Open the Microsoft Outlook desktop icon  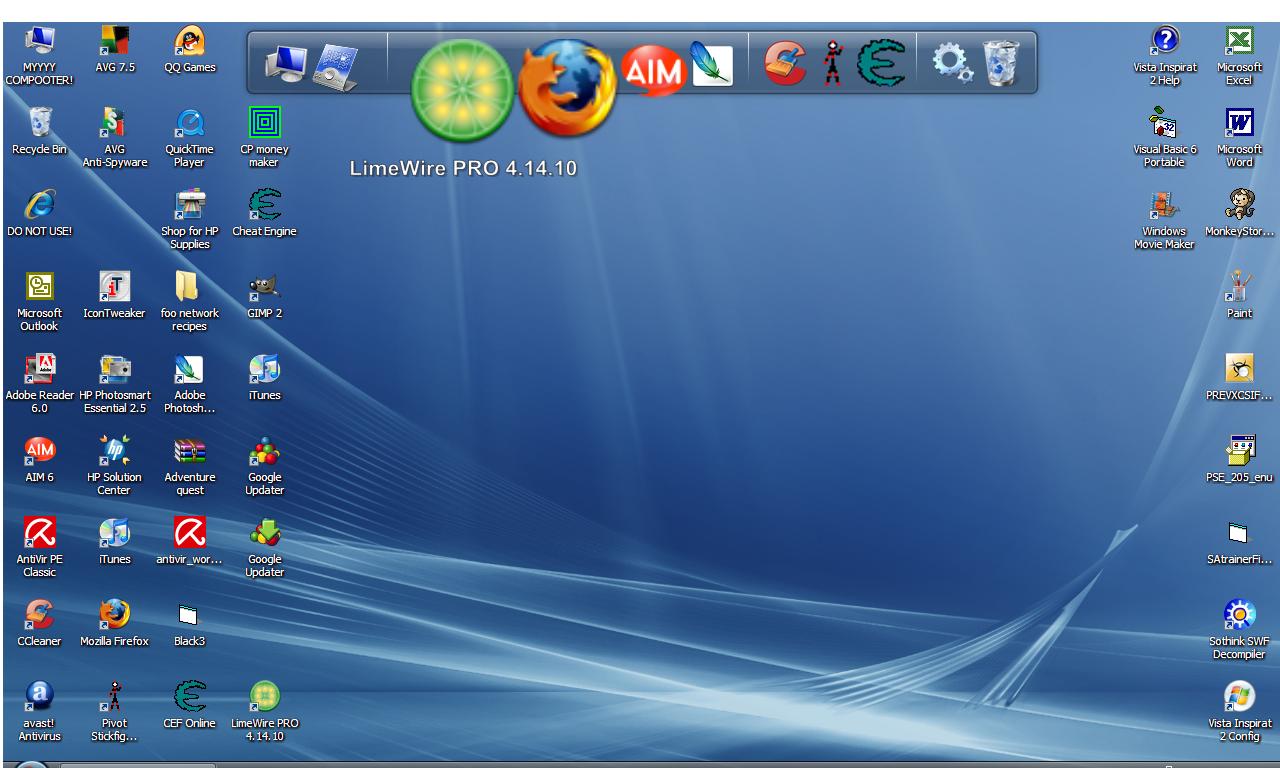[x=39, y=303]
